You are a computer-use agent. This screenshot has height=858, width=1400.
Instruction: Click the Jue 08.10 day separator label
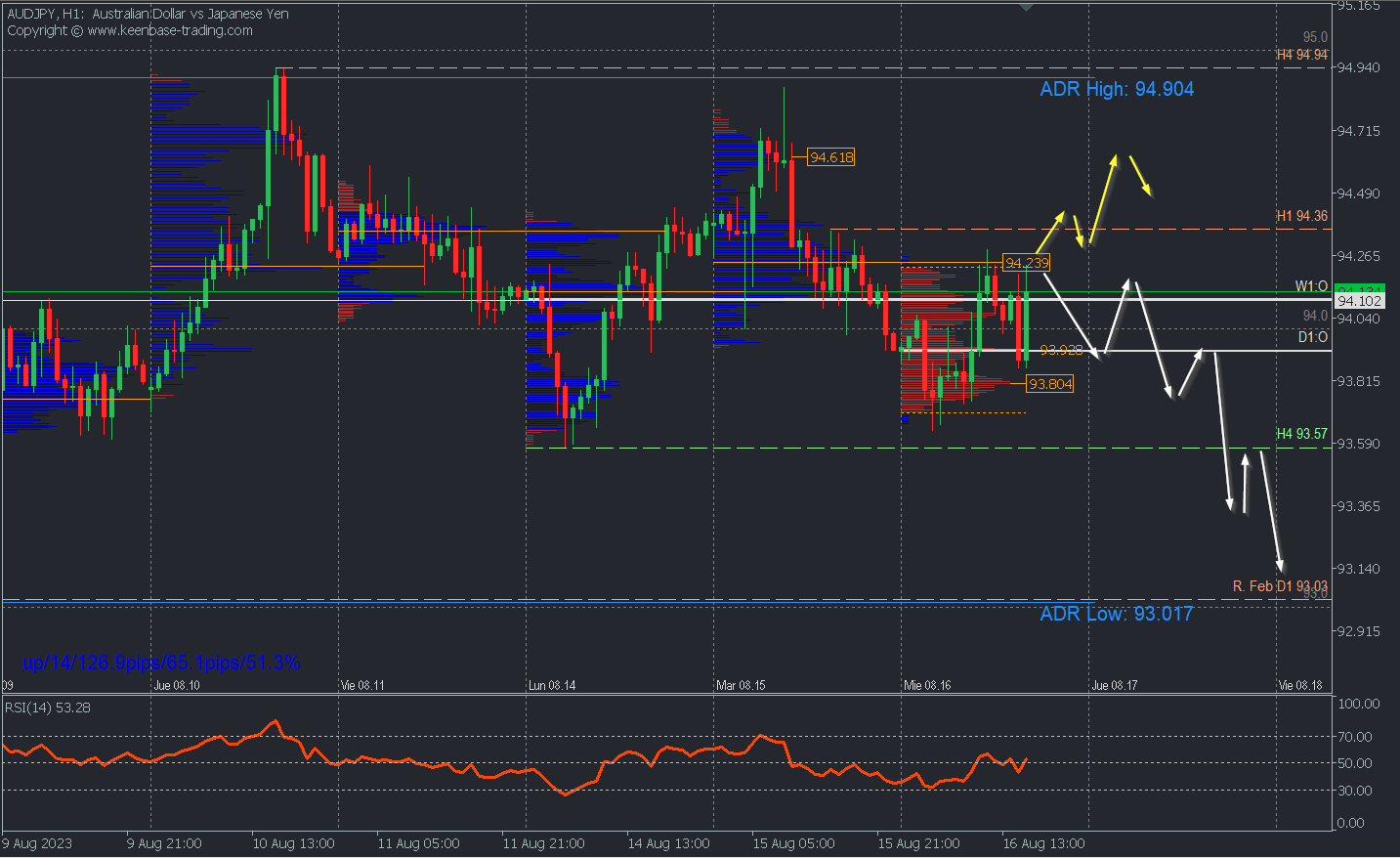[x=177, y=685]
